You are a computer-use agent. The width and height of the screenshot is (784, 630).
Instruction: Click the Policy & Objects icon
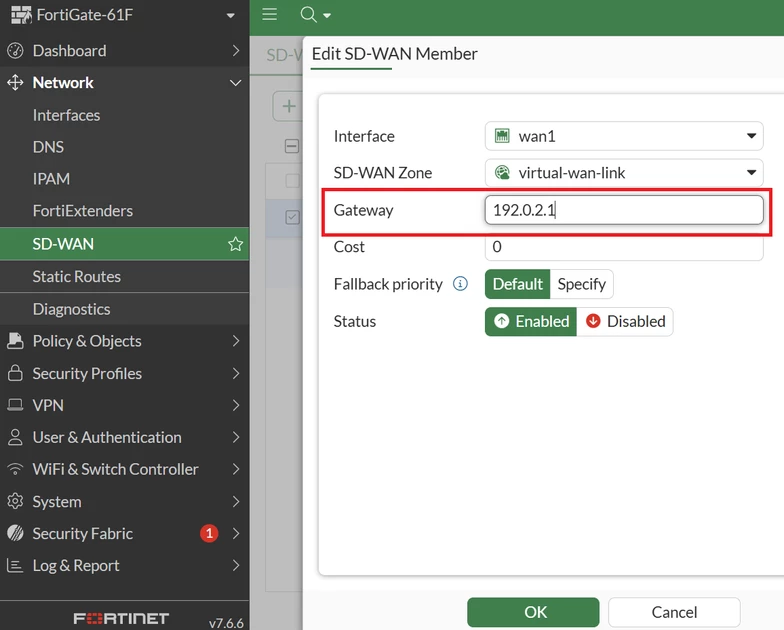click(16, 341)
